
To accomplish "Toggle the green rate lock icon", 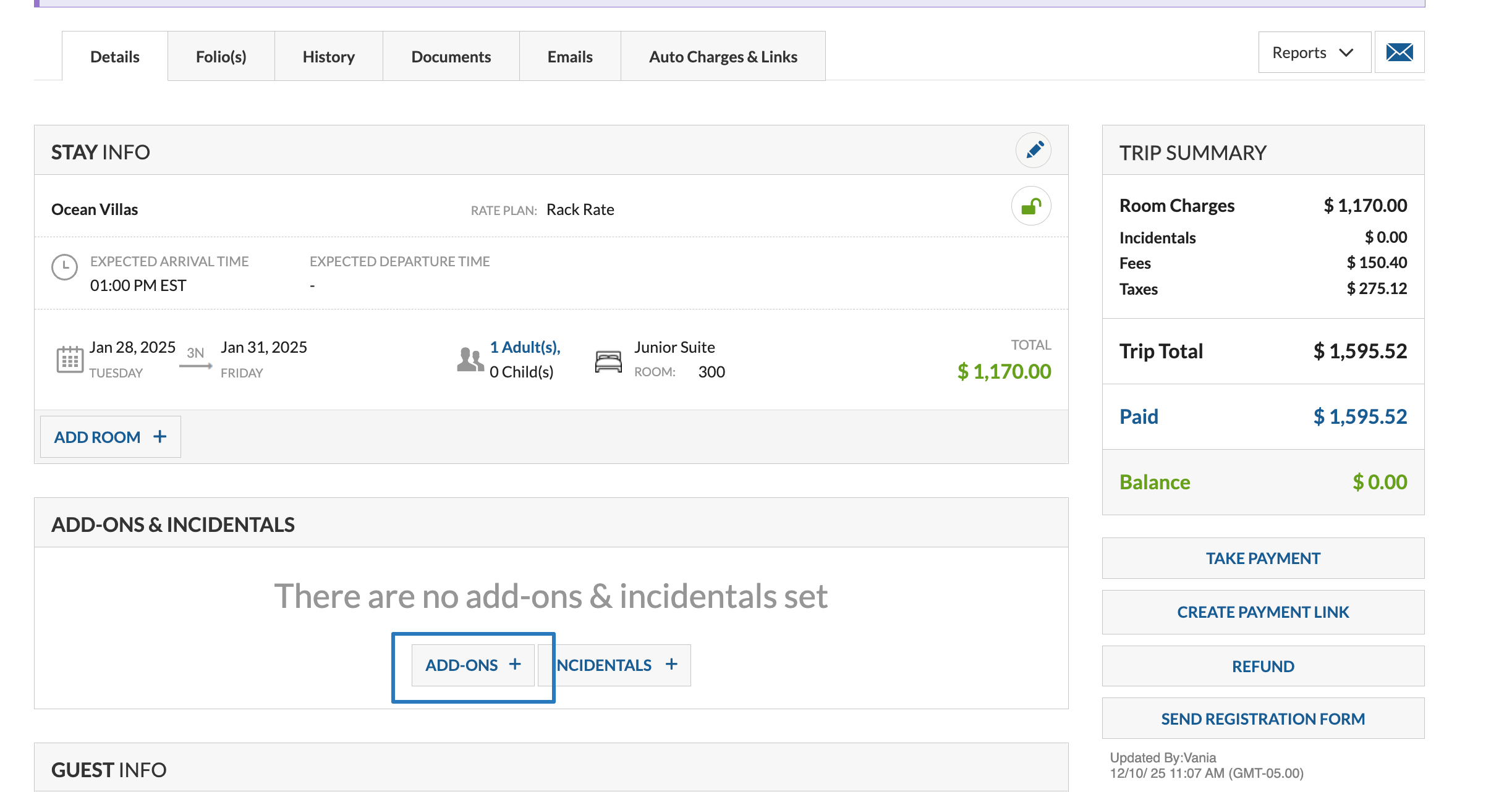I will pos(1031,206).
